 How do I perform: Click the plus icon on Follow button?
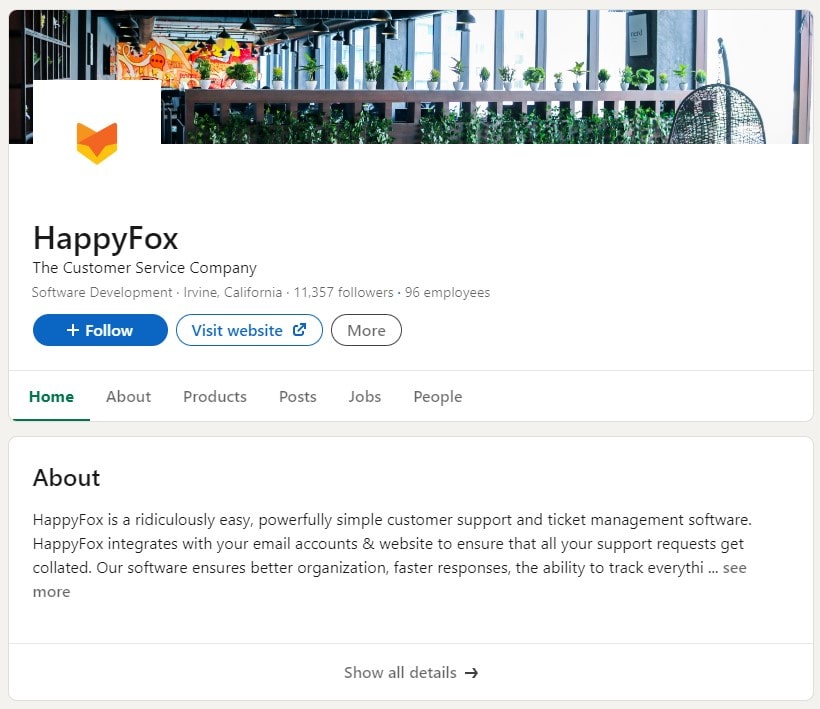pos(73,330)
